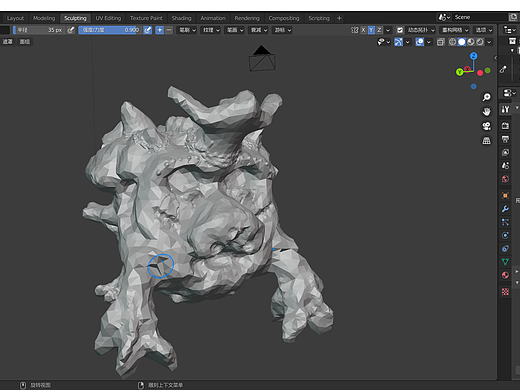Expand the 衰减 falloff dropdown

click(x=259, y=30)
